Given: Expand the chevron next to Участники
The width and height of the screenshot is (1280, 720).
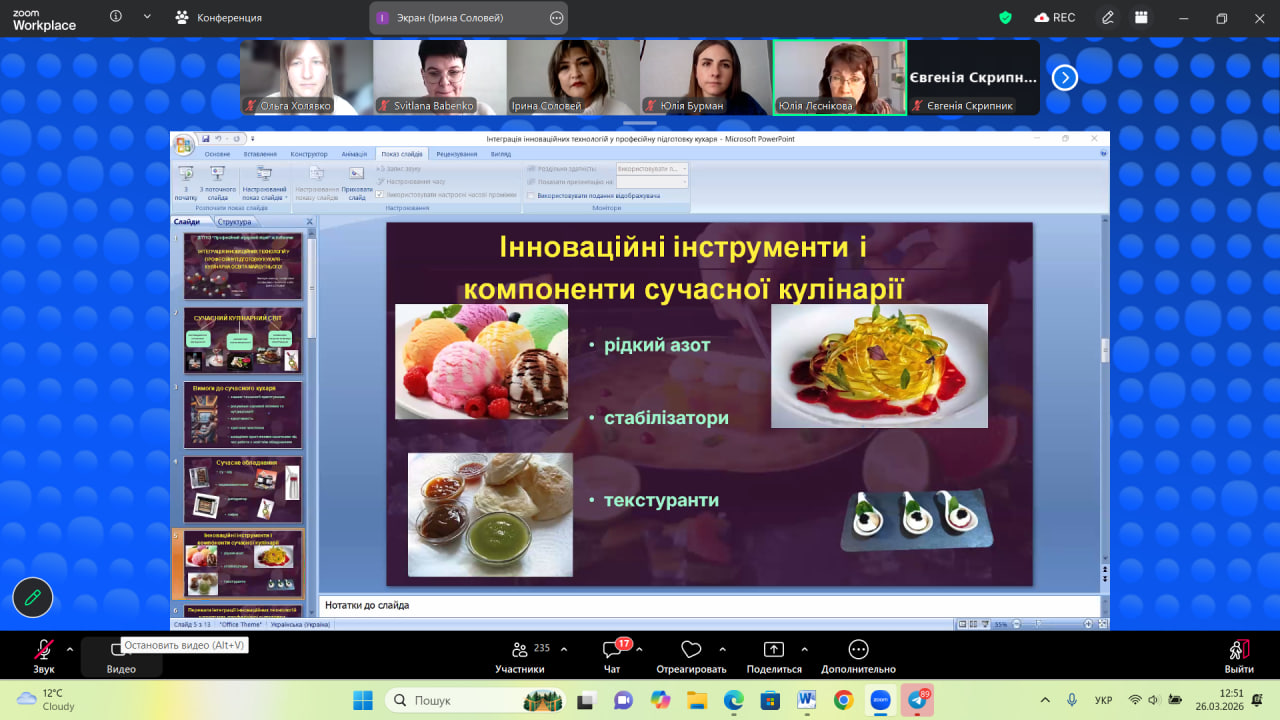Looking at the screenshot, I should click(x=564, y=649).
